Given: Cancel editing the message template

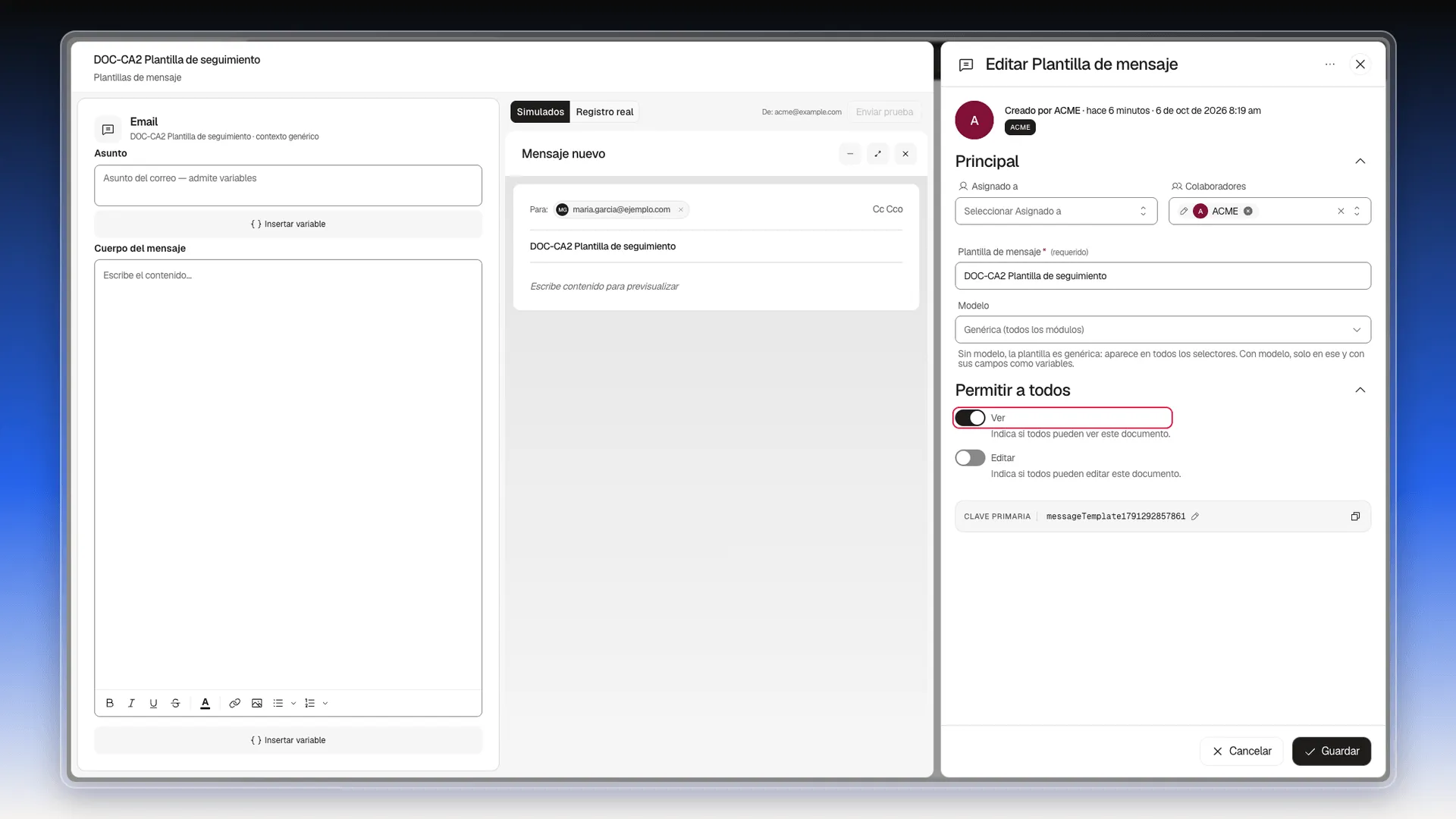Looking at the screenshot, I should (x=1242, y=752).
